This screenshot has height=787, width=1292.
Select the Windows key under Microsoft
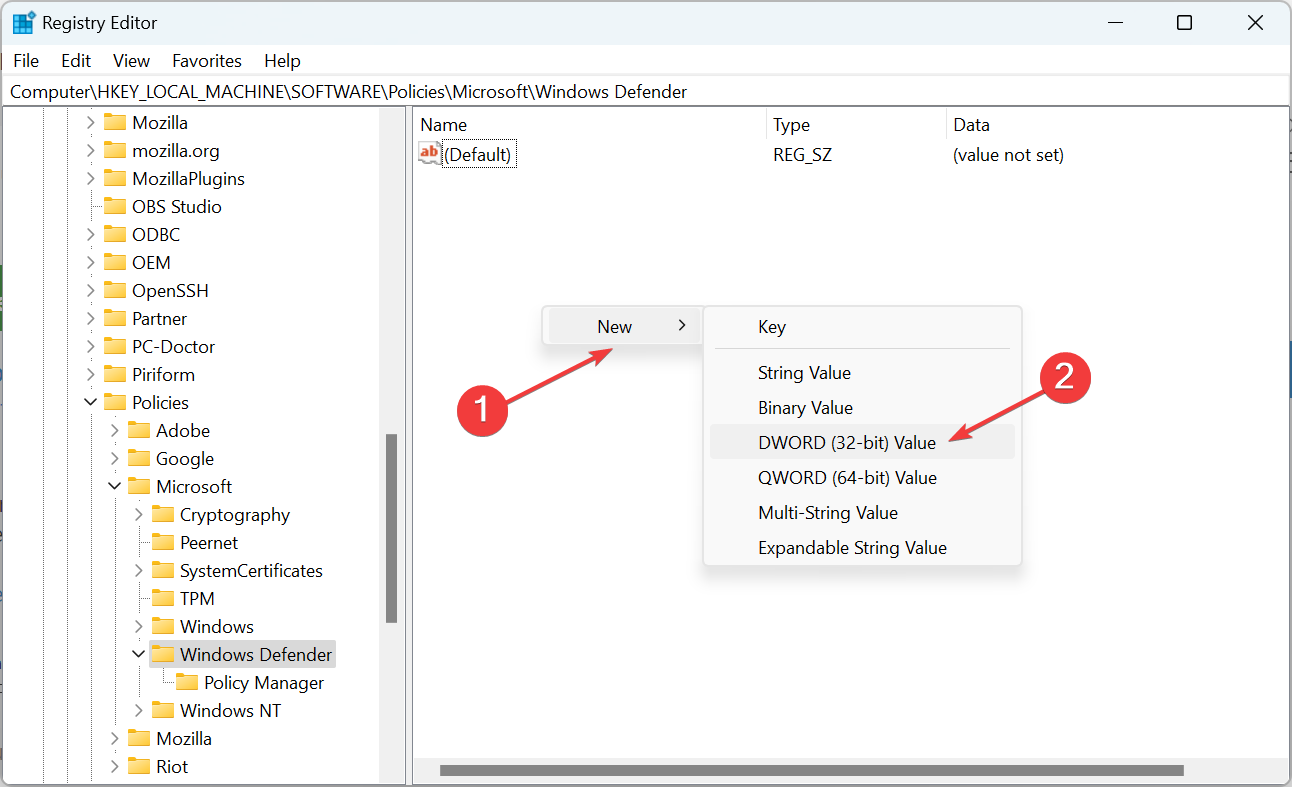[217, 626]
